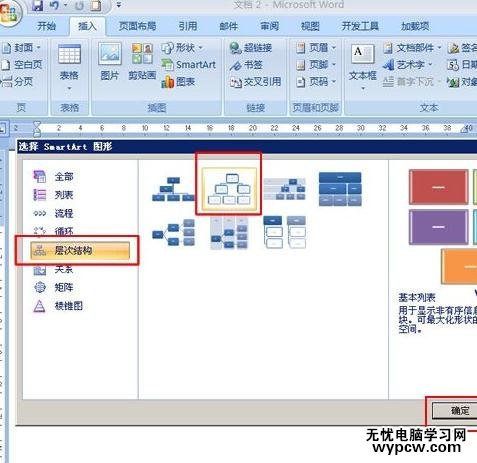This screenshot has width=477, height=463.
Task: Open the 页面布局 ribbon tab
Action: point(137,26)
